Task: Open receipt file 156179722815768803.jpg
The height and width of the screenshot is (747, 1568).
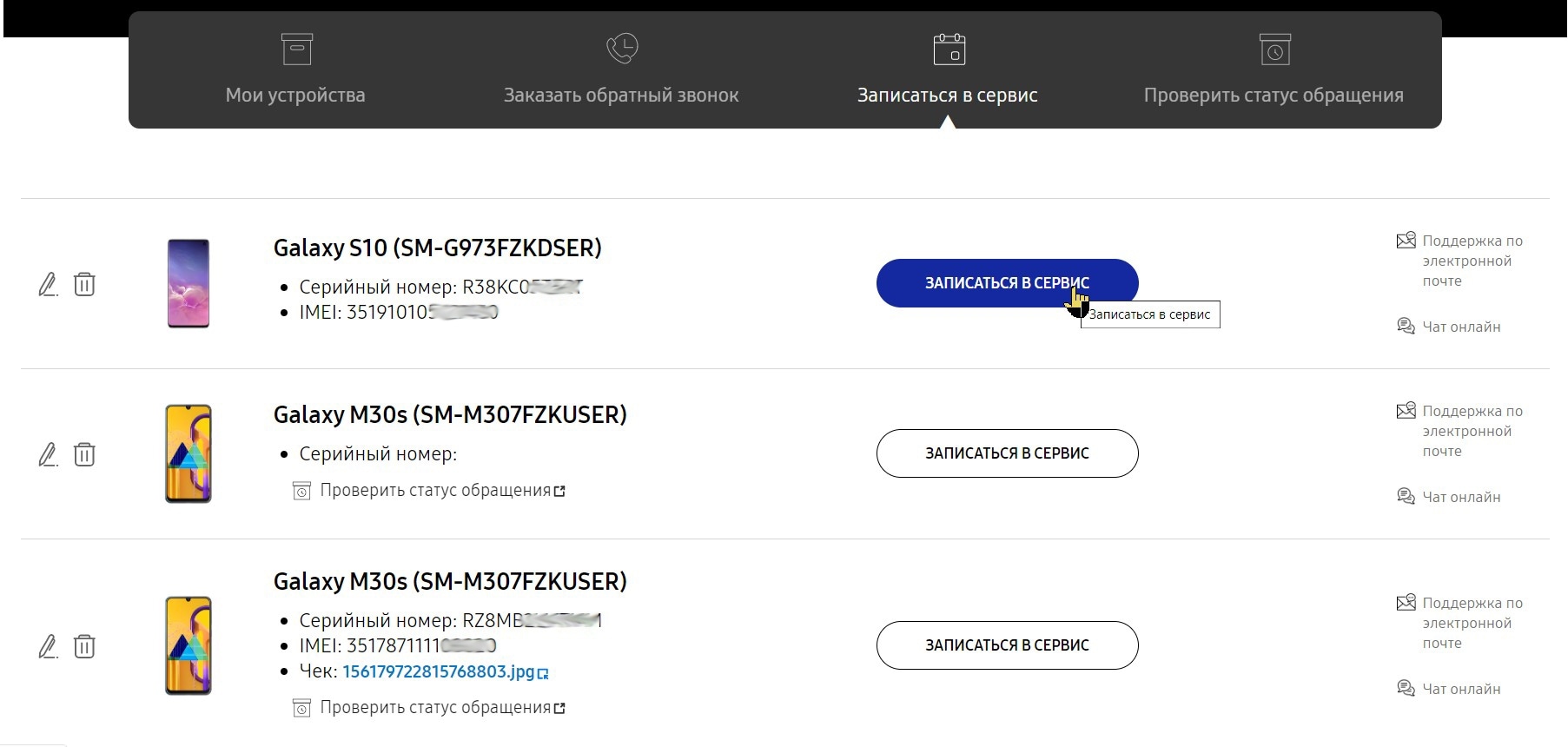Action: pos(445,671)
